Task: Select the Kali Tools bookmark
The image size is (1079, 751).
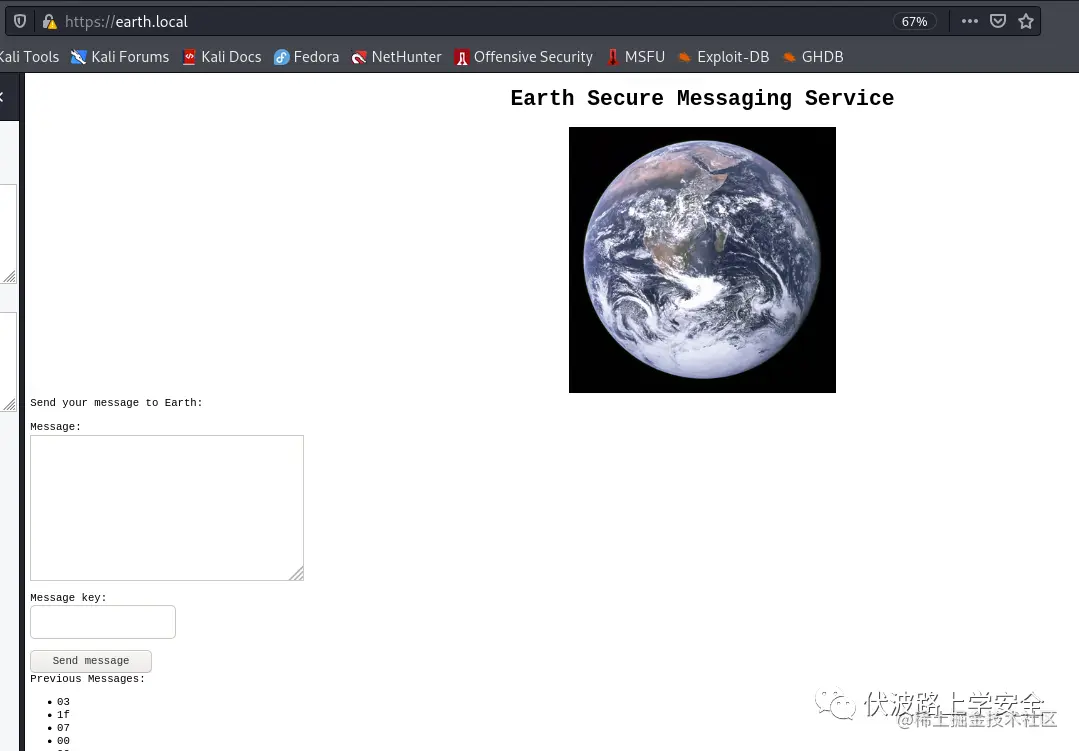Action: (x=28, y=57)
